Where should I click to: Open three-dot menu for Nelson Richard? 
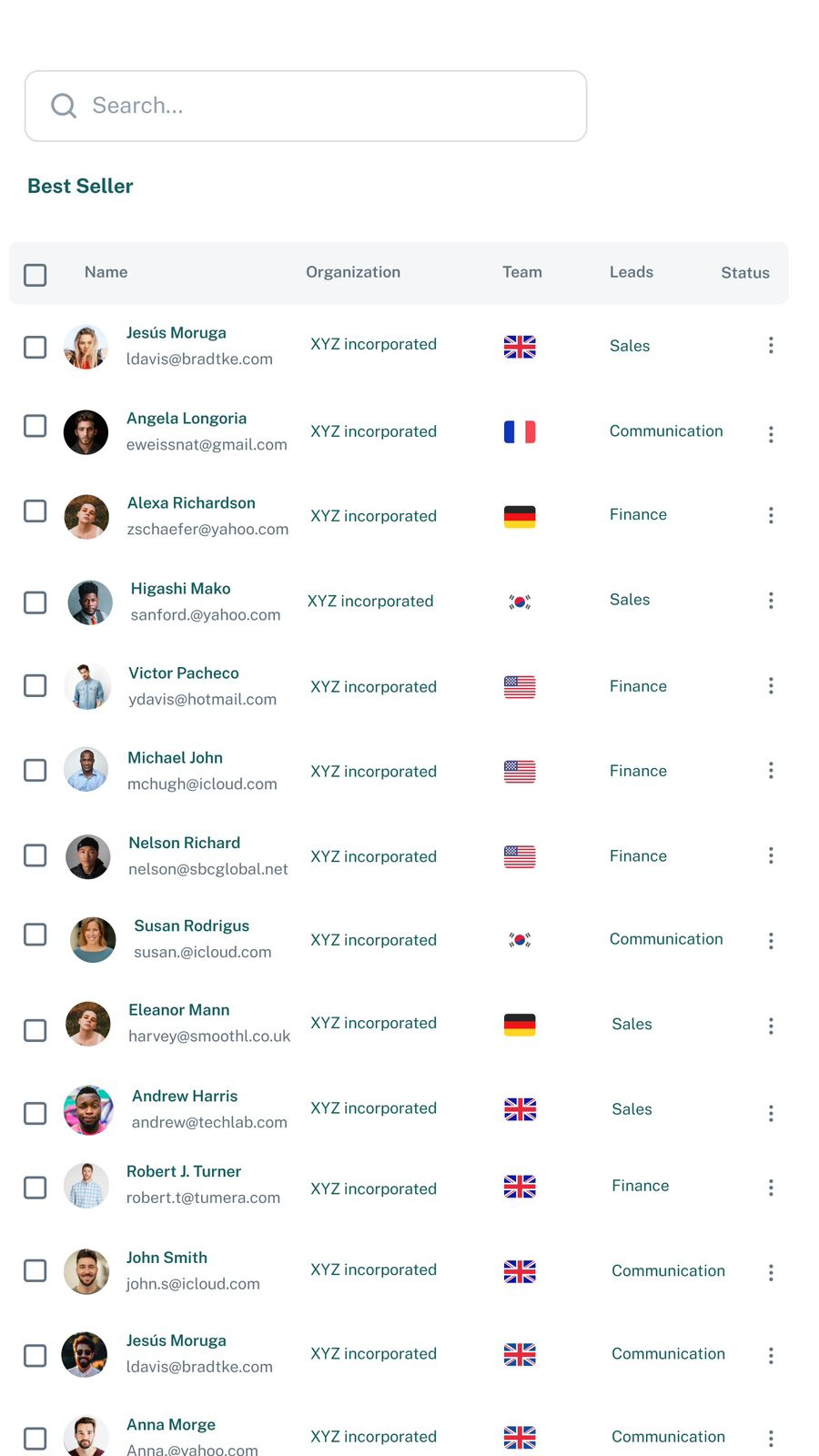(771, 855)
